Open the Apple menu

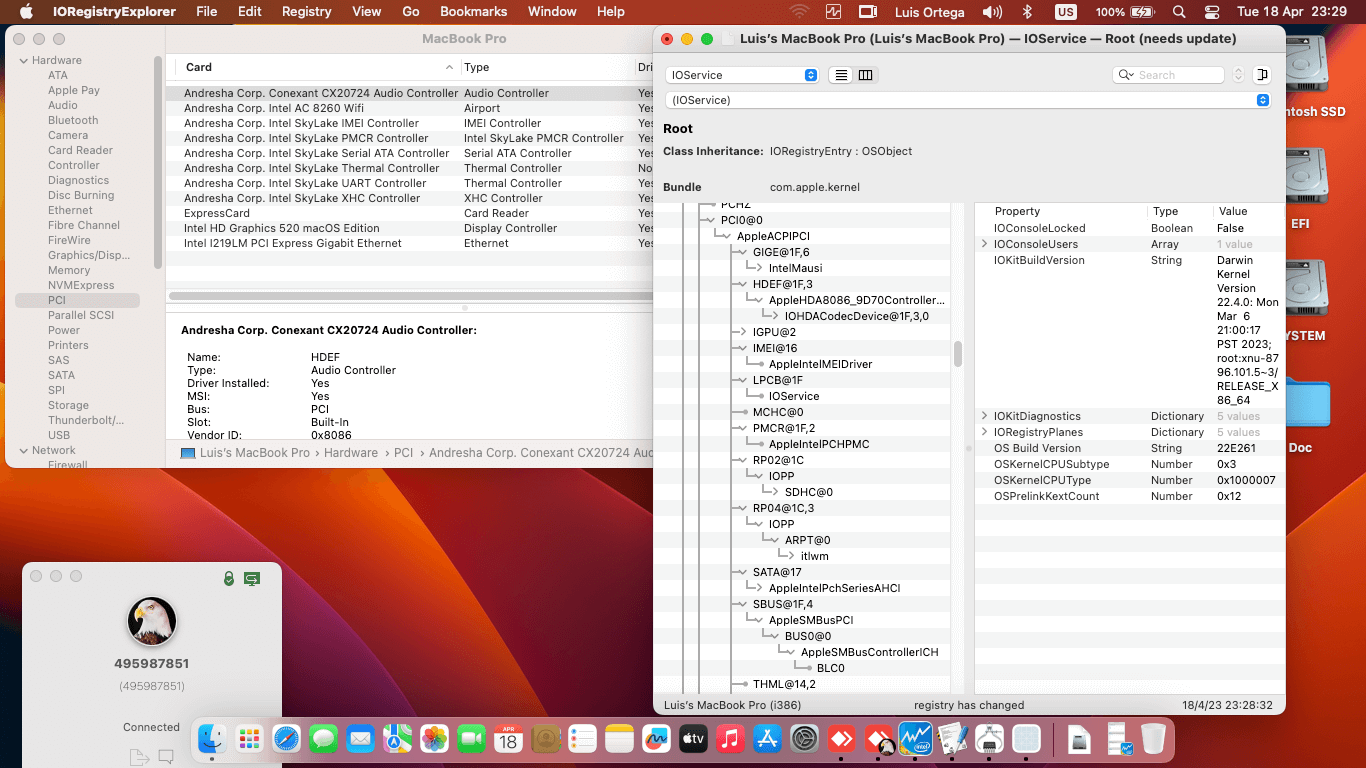point(27,12)
